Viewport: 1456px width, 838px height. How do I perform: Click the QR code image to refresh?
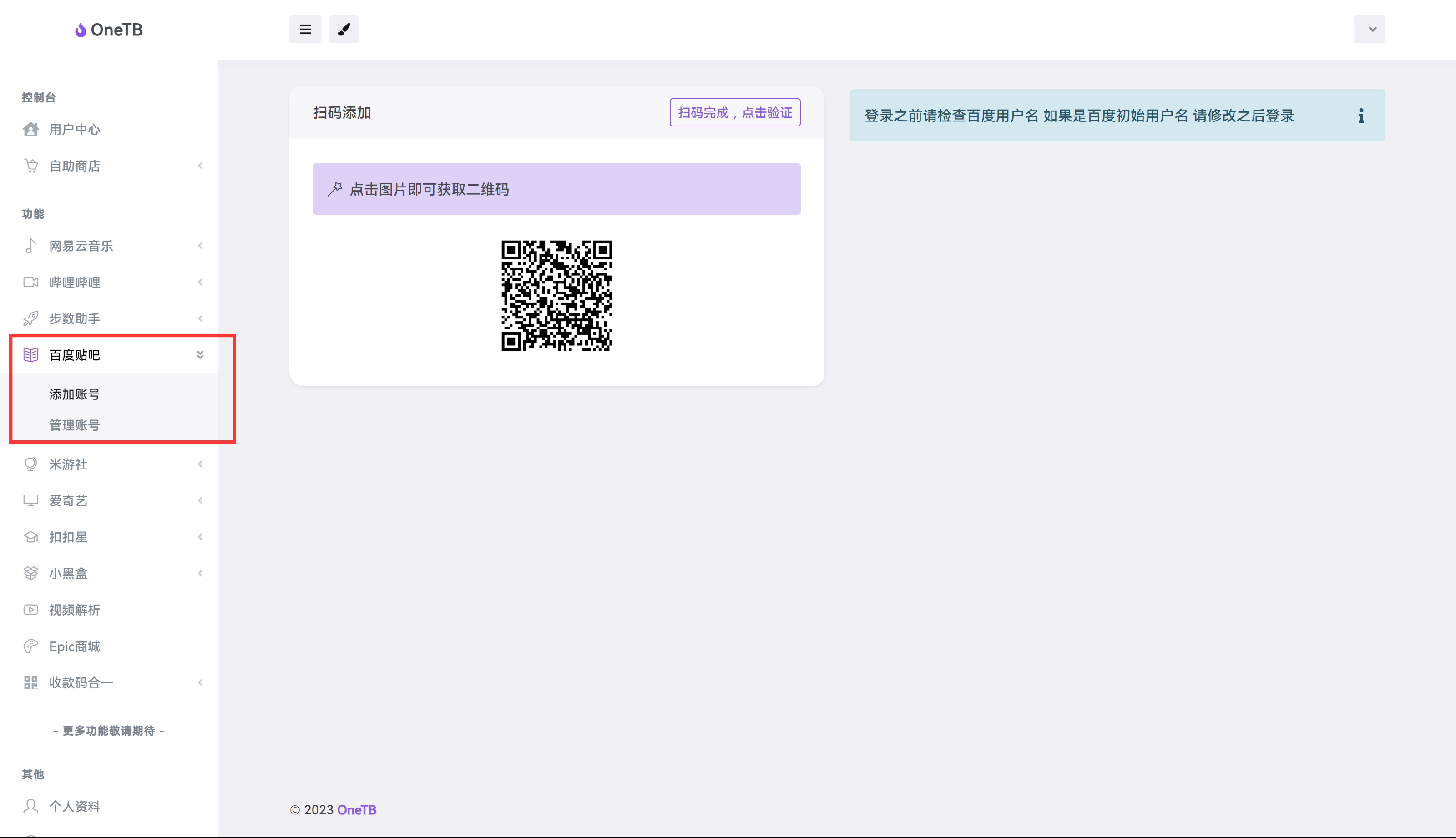click(x=556, y=295)
